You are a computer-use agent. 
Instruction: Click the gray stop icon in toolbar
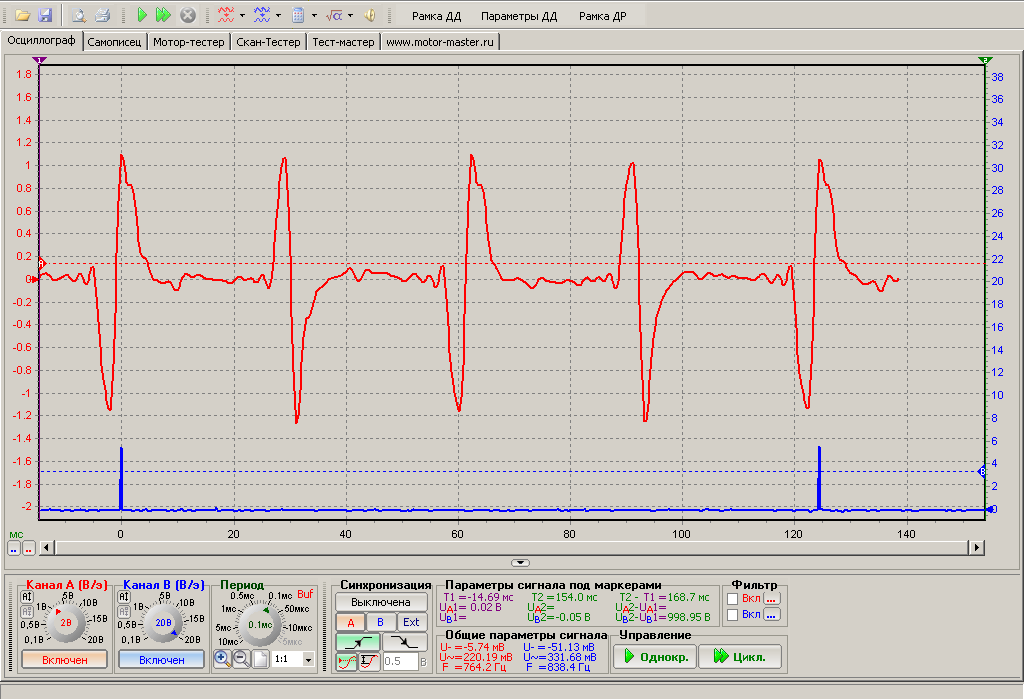point(187,16)
